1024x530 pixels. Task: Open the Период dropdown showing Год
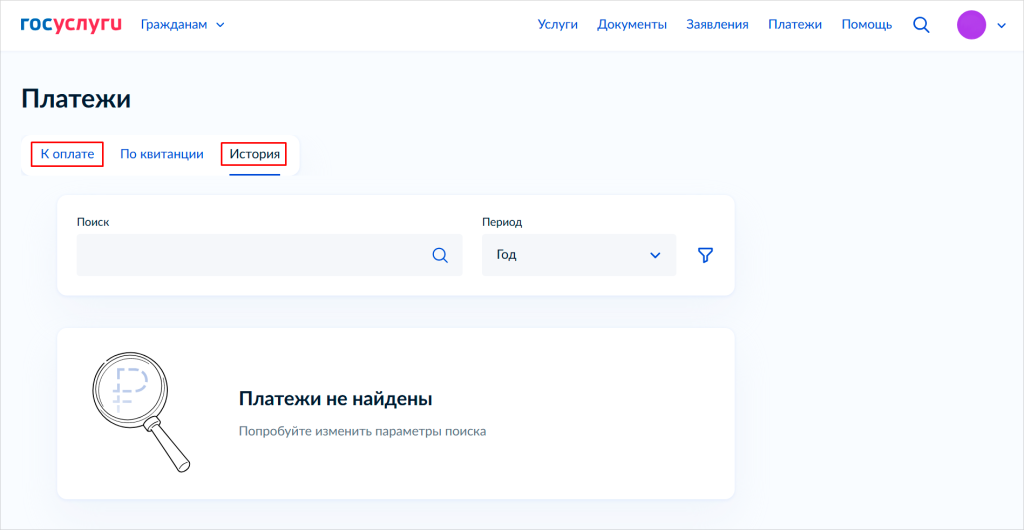pos(578,255)
